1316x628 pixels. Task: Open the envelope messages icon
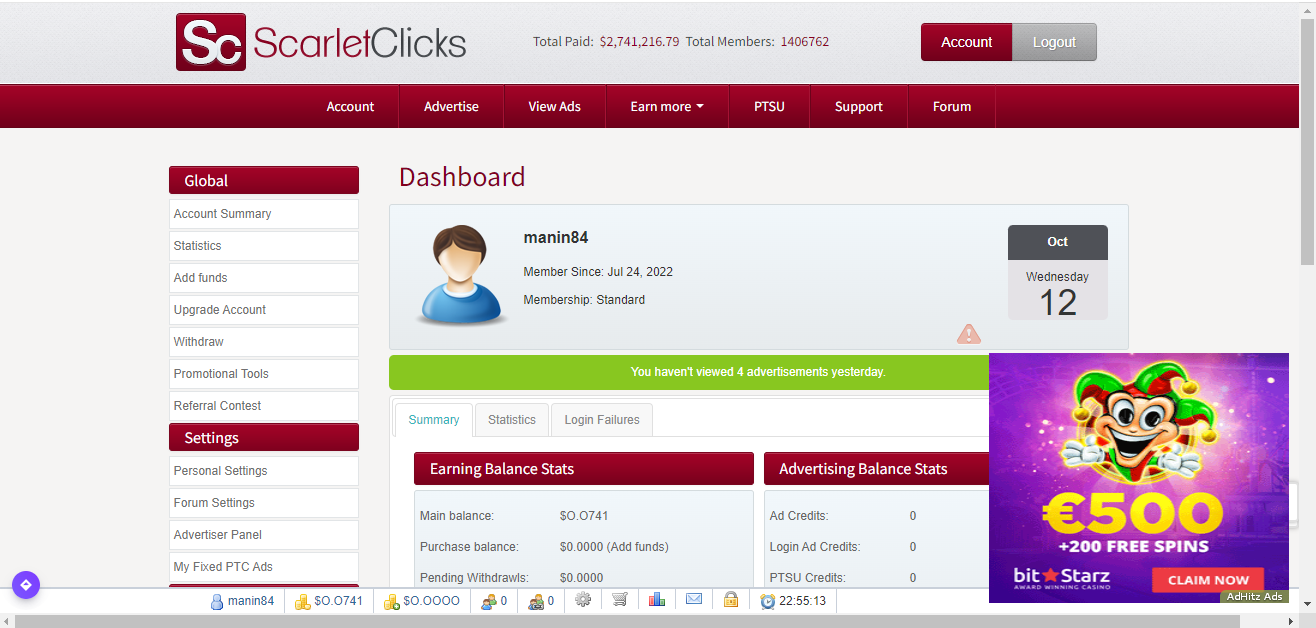pyautogui.click(x=694, y=600)
